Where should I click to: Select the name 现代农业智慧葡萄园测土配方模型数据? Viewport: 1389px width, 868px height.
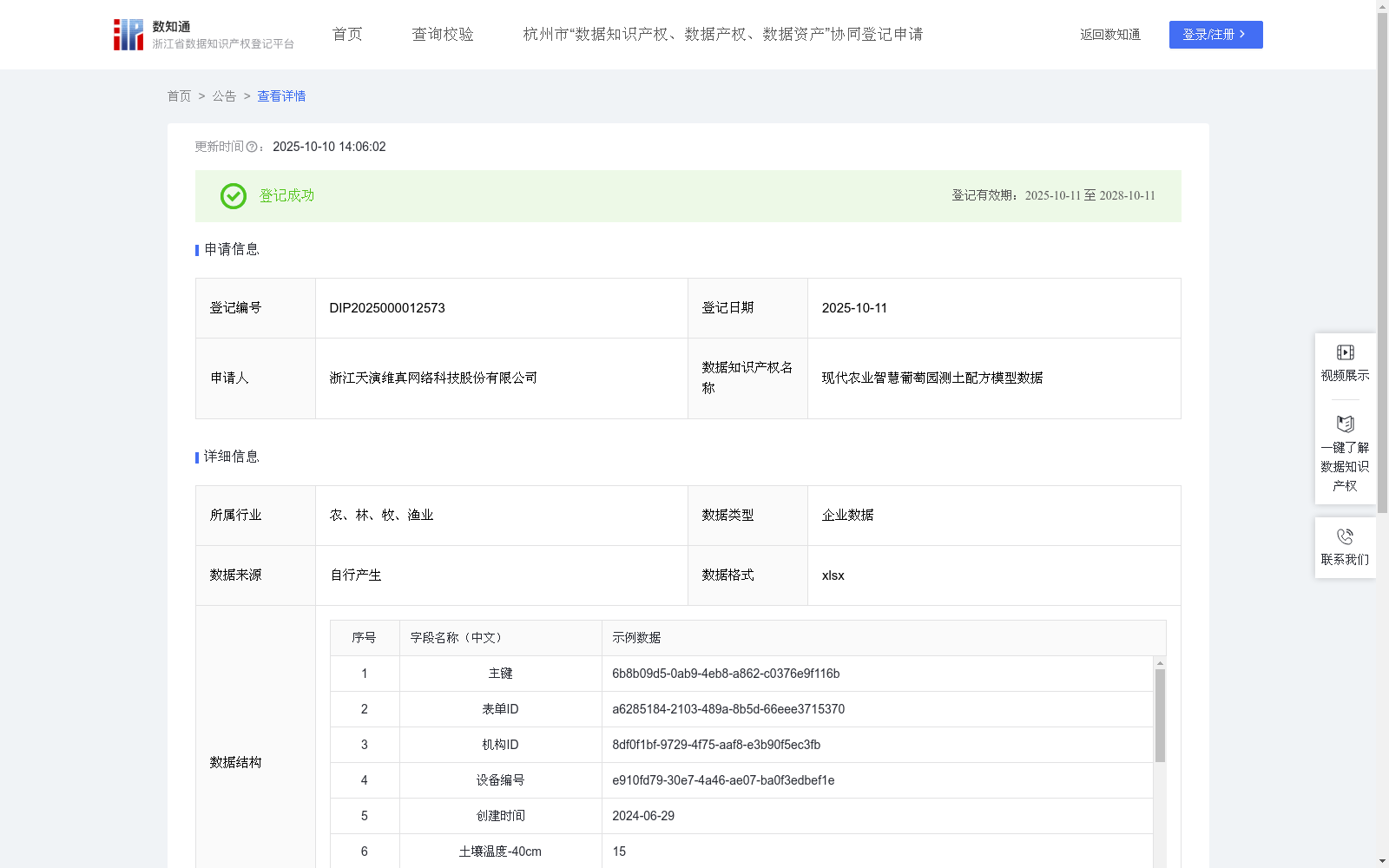(932, 378)
